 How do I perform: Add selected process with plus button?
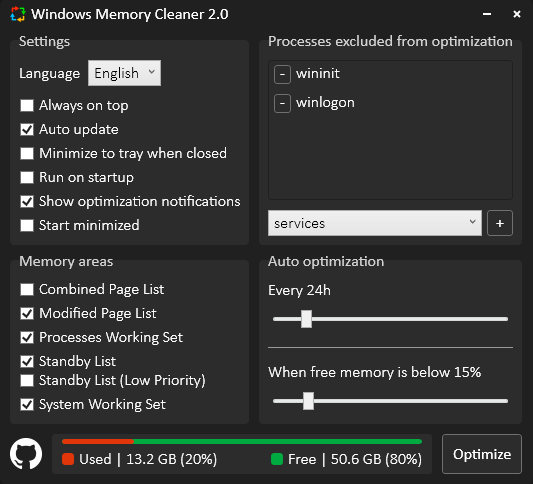click(x=500, y=223)
